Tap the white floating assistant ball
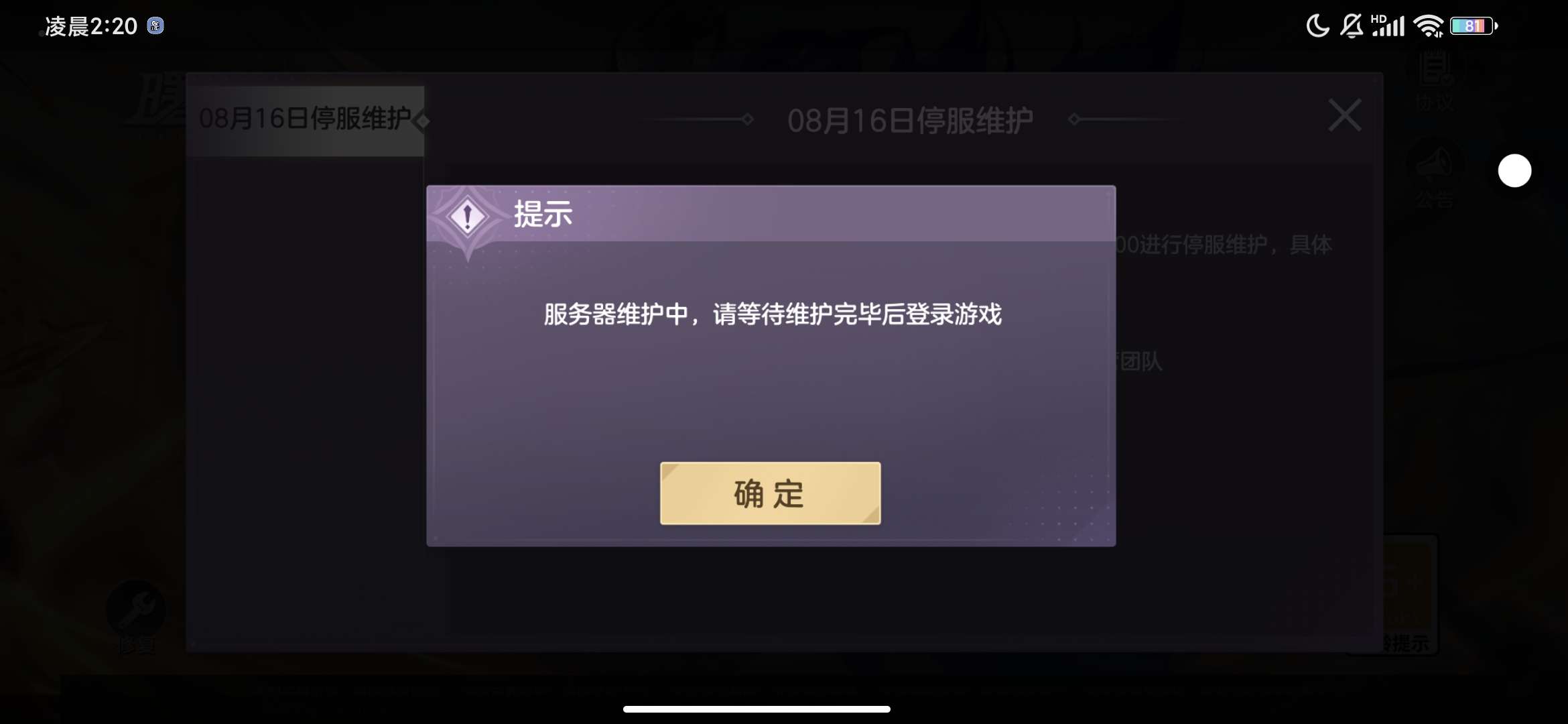Viewport: 1568px width, 724px height. click(x=1514, y=171)
